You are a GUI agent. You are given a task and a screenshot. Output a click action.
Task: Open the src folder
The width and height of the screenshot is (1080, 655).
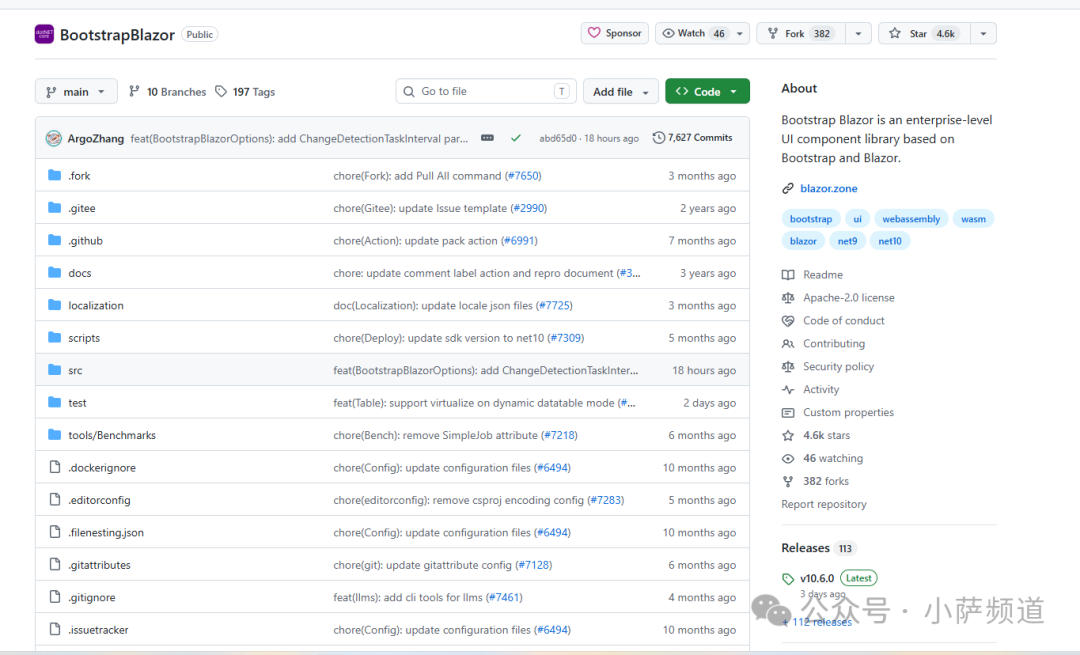click(75, 370)
